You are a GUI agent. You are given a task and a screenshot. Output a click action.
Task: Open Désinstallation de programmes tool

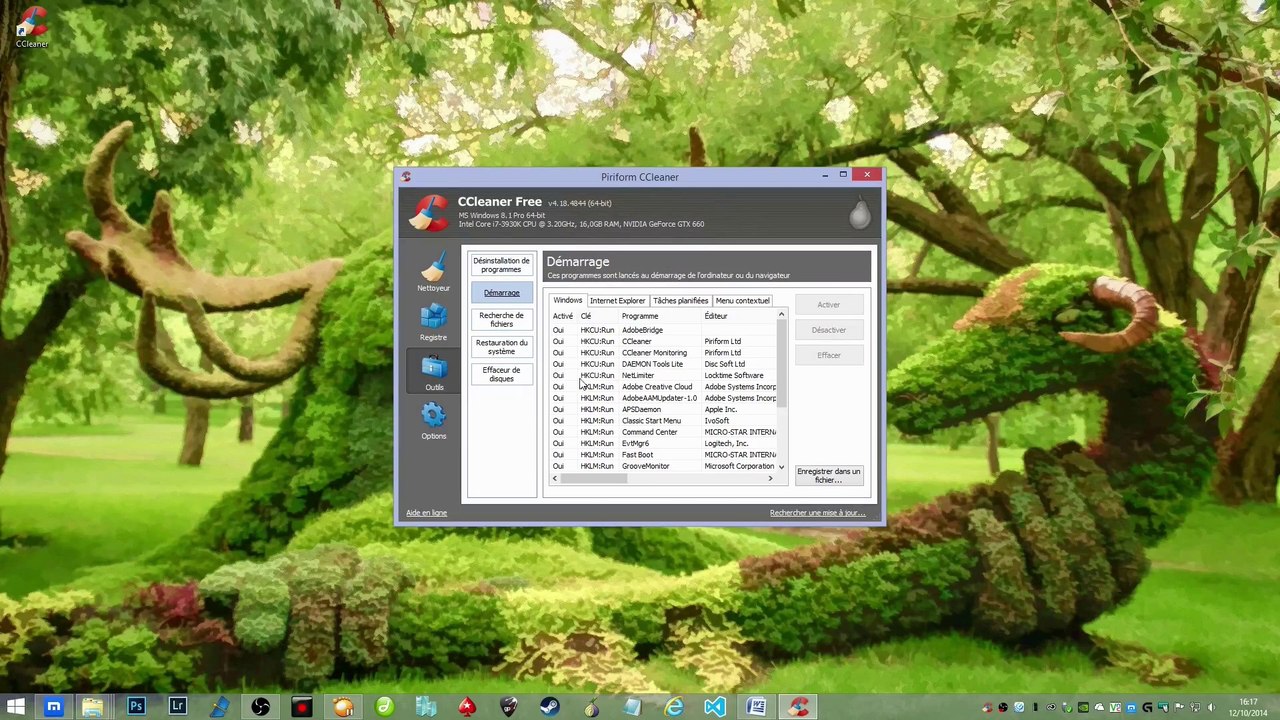(501, 265)
